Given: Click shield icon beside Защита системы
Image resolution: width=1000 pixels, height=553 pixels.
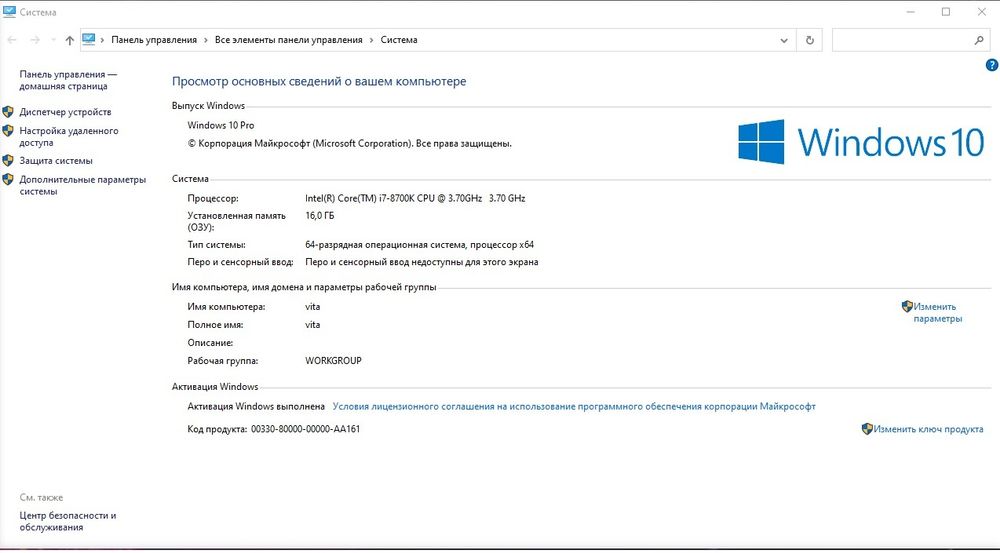Looking at the screenshot, I should click(8, 161).
